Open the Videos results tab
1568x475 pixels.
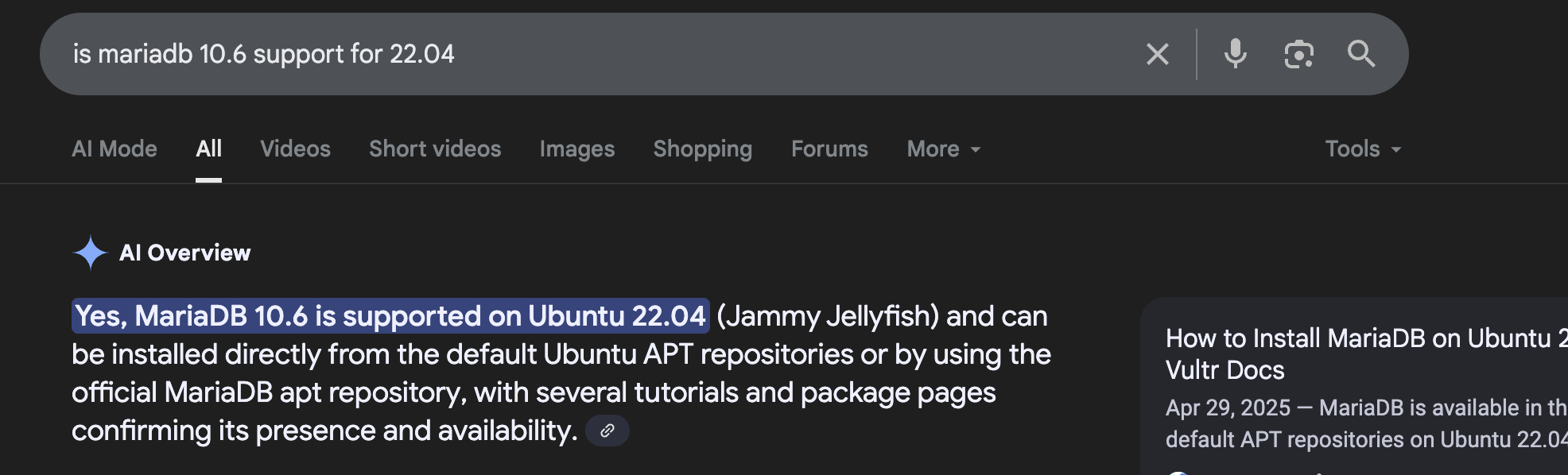pos(295,149)
